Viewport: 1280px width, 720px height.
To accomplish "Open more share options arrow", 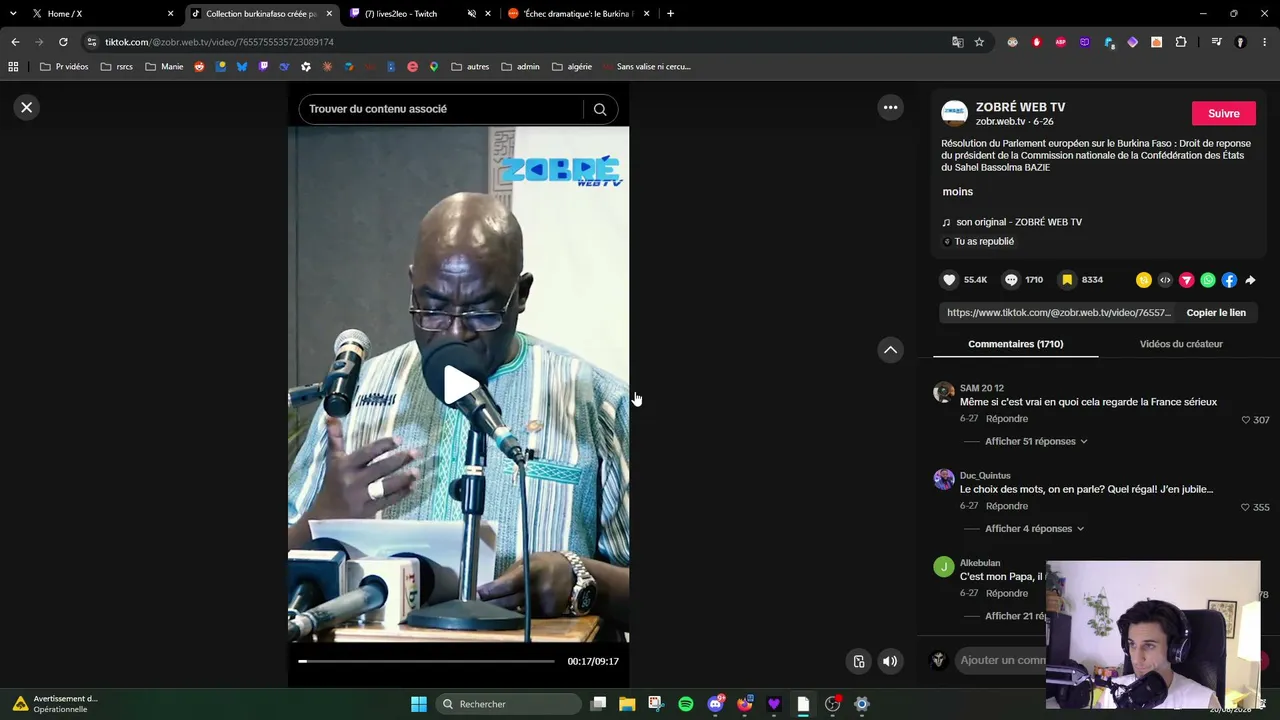I will (x=1250, y=280).
